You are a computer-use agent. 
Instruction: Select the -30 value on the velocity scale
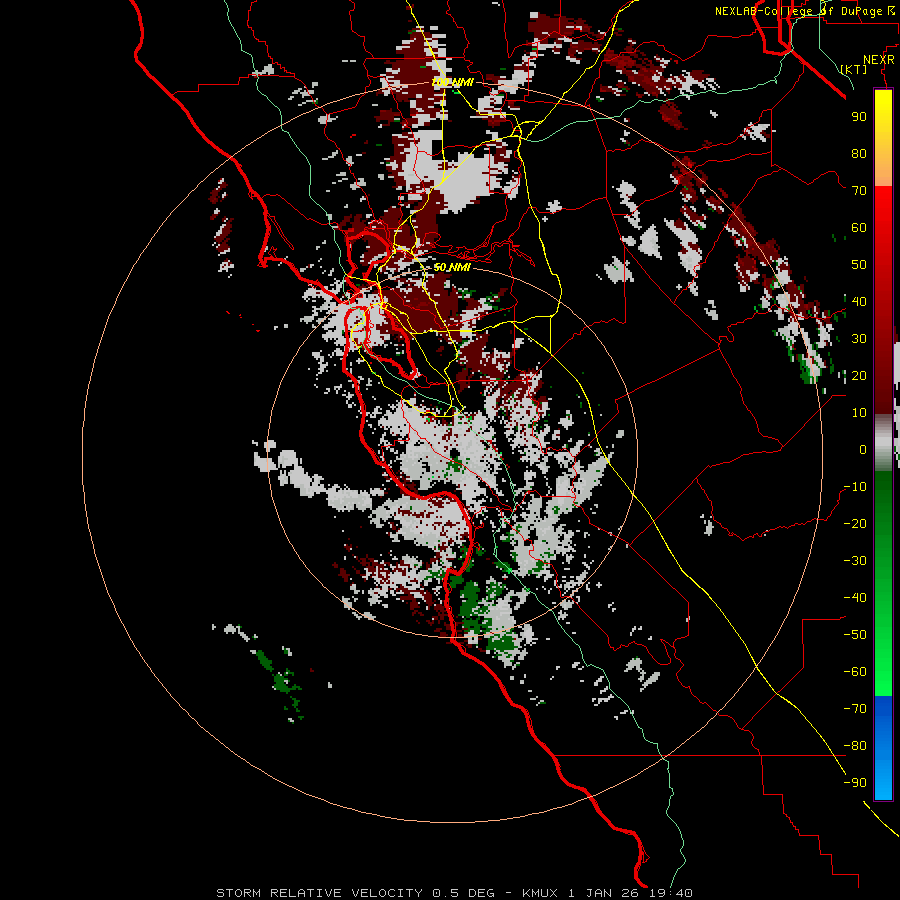click(855, 560)
